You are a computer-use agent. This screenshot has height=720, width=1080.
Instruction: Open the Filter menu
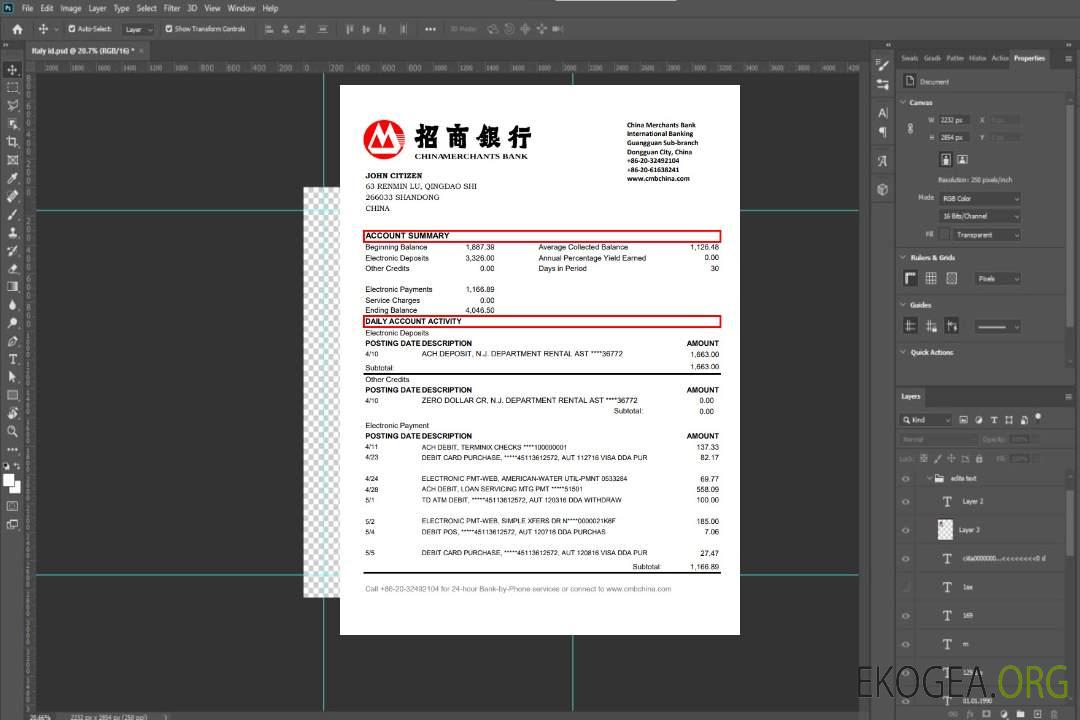pyautogui.click(x=172, y=8)
